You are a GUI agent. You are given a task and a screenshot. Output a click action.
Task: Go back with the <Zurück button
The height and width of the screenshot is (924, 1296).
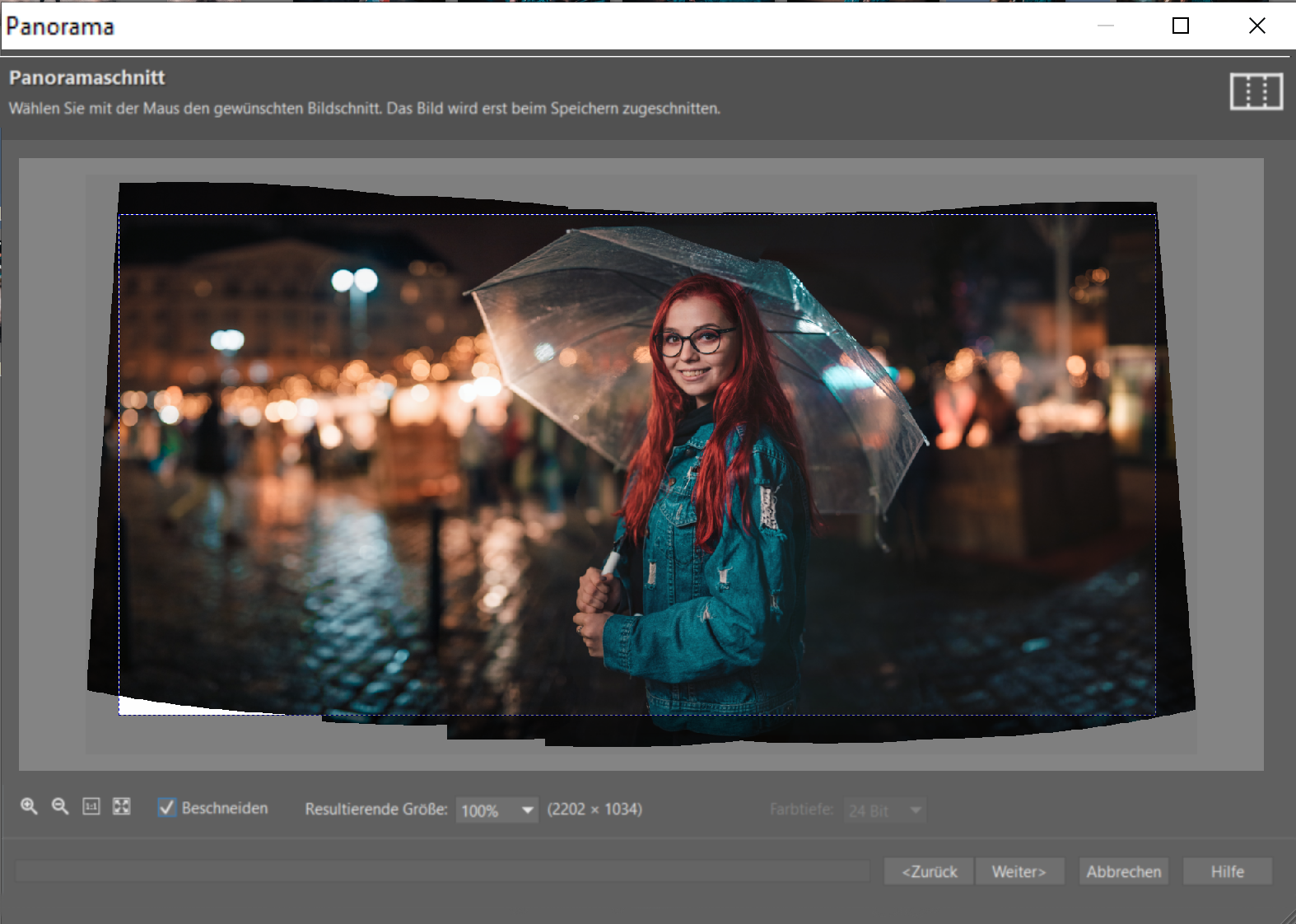click(929, 871)
